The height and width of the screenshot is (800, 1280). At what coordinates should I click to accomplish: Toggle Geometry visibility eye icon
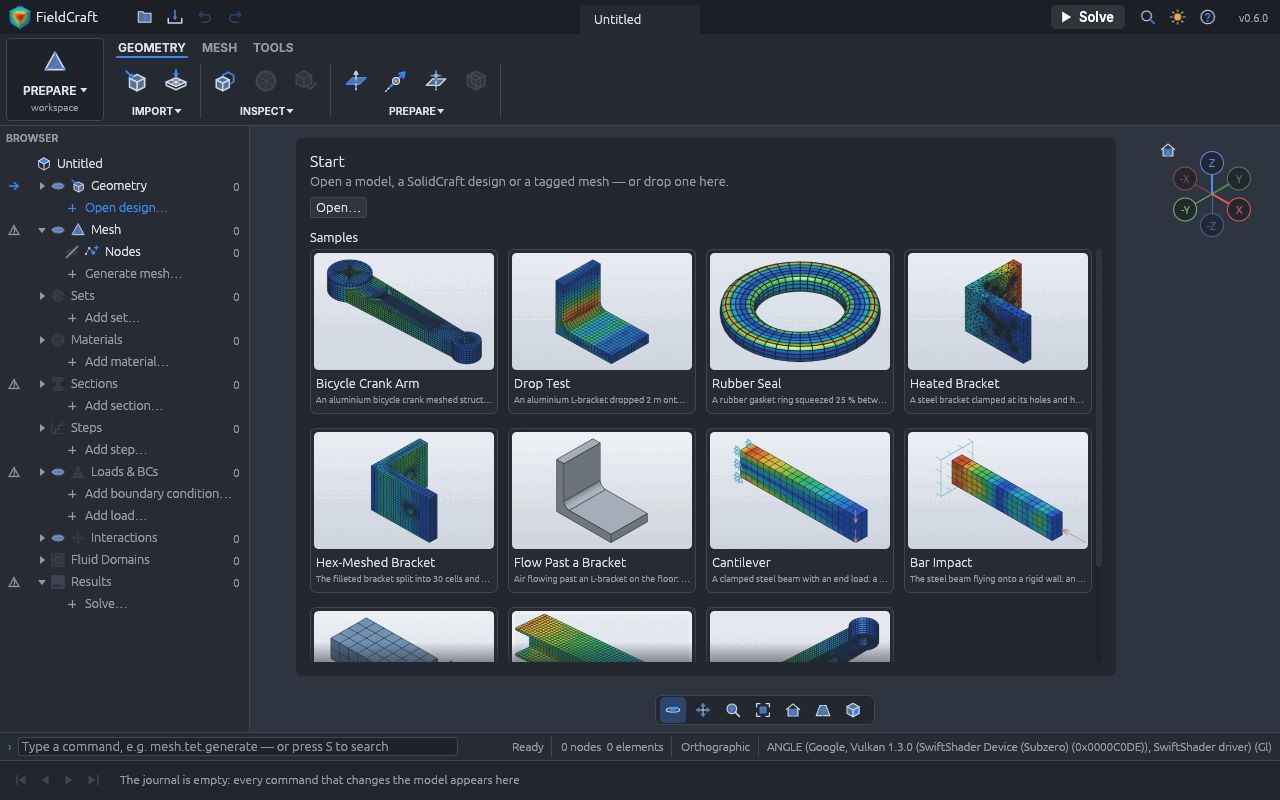[58, 186]
